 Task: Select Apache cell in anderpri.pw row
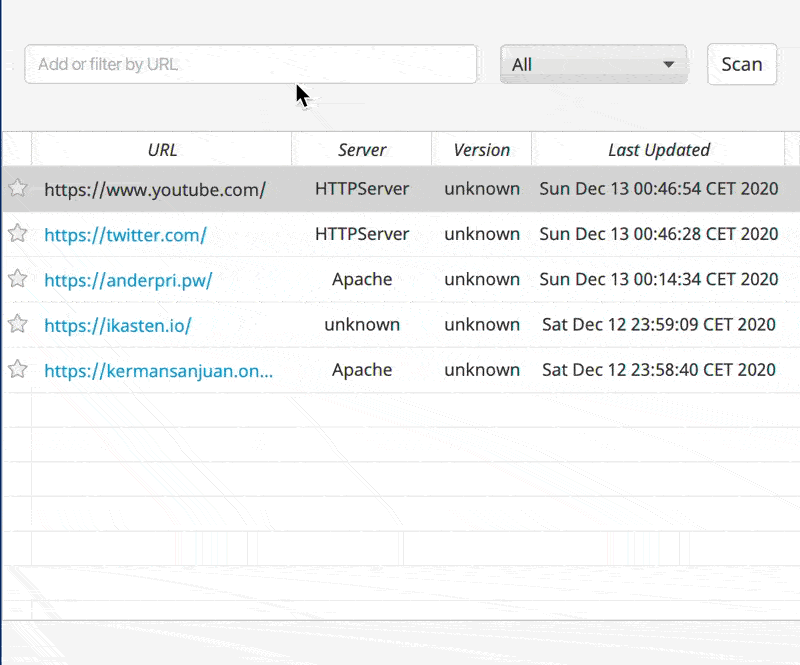tap(362, 279)
